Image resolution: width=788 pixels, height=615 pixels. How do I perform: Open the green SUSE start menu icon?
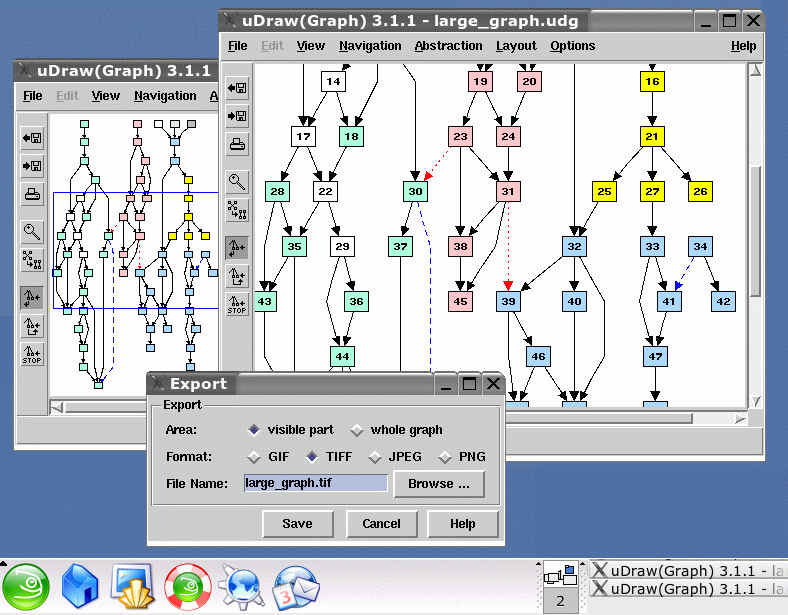click(x=26, y=587)
